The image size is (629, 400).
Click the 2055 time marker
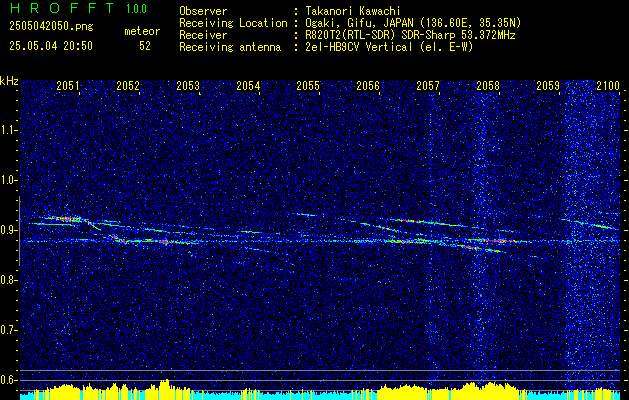click(308, 85)
